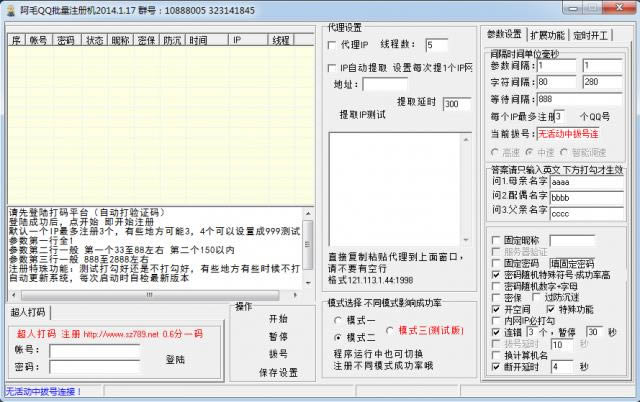Click the proxy list scrollbar down arrow
Image resolution: width=640 pixels, height=402 pixels.
click(x=466, y=240)
